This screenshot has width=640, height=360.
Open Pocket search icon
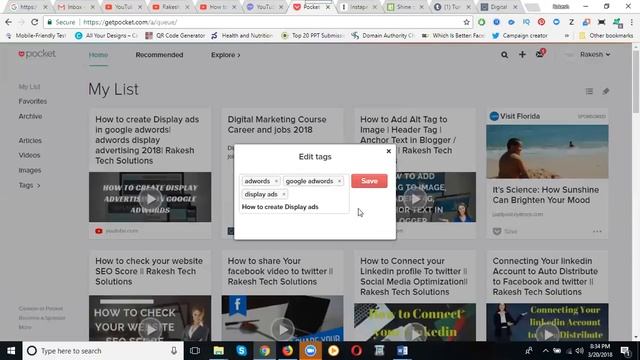click(504, 55)
